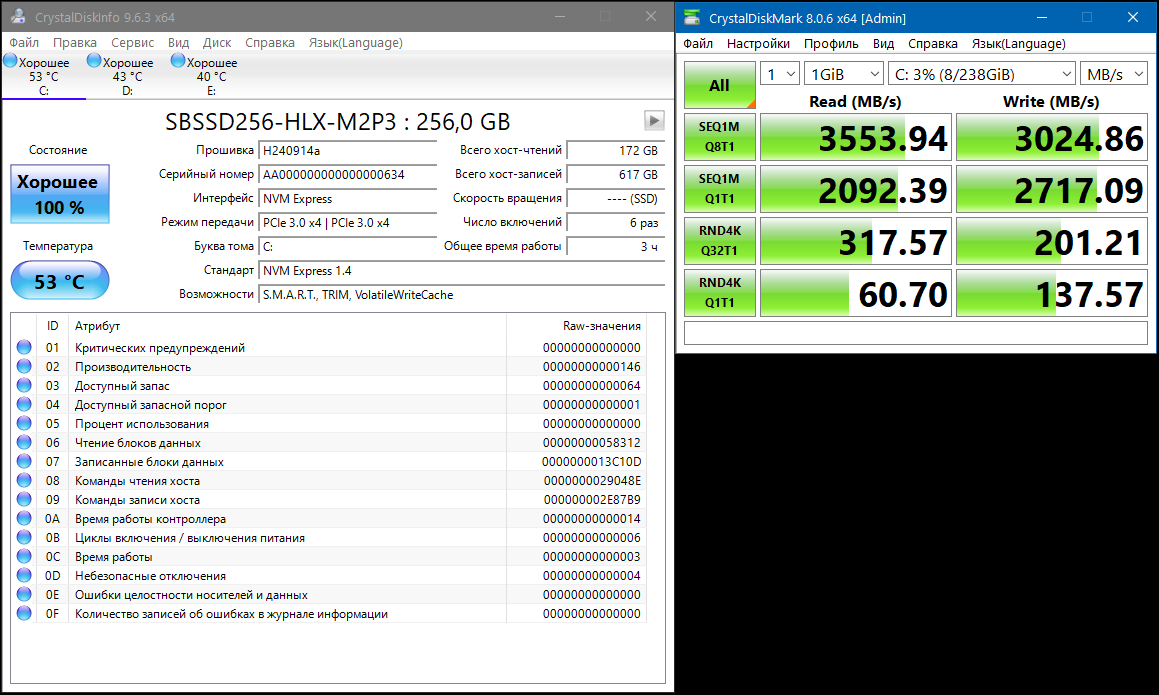Screen dimensions: 1159x695
Task: Open Файл menu in CrystalDiskMark
Action: pyautogui.click(x=698, y=44)
